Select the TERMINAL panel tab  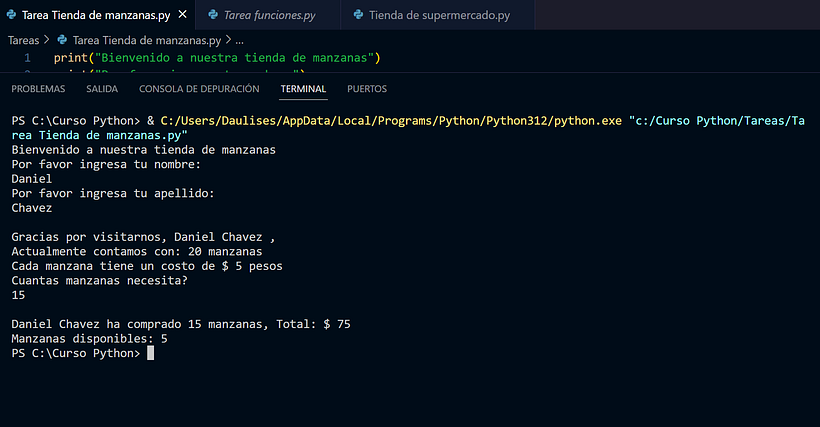pyautogui.click(x=303, y=89)
